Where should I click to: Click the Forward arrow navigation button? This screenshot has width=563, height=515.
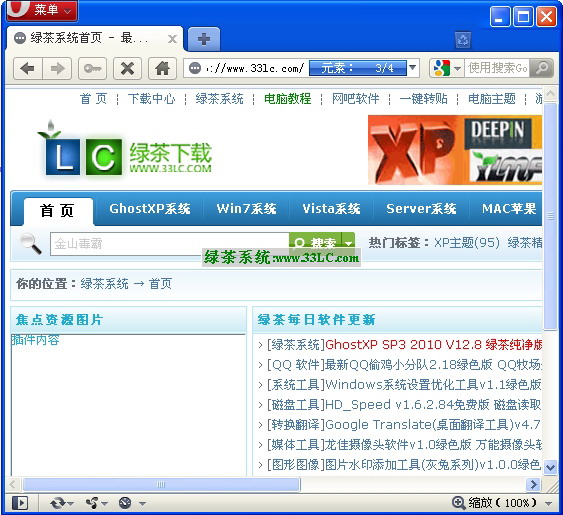[57, 68]
